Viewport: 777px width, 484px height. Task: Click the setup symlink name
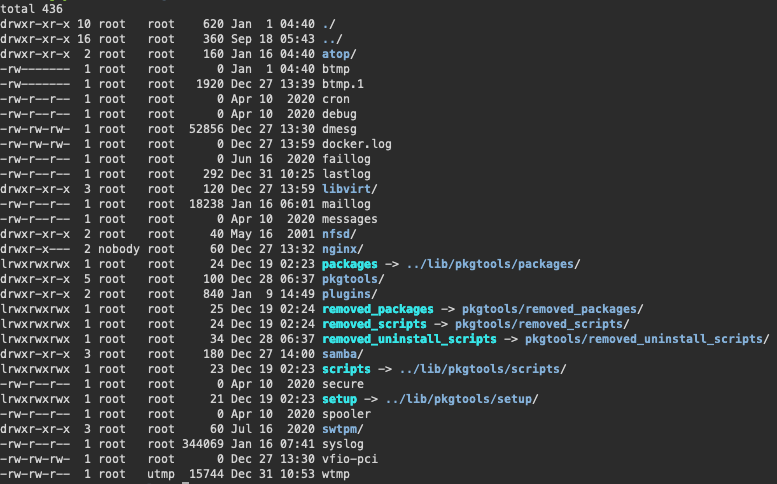(x=339, y=399)
